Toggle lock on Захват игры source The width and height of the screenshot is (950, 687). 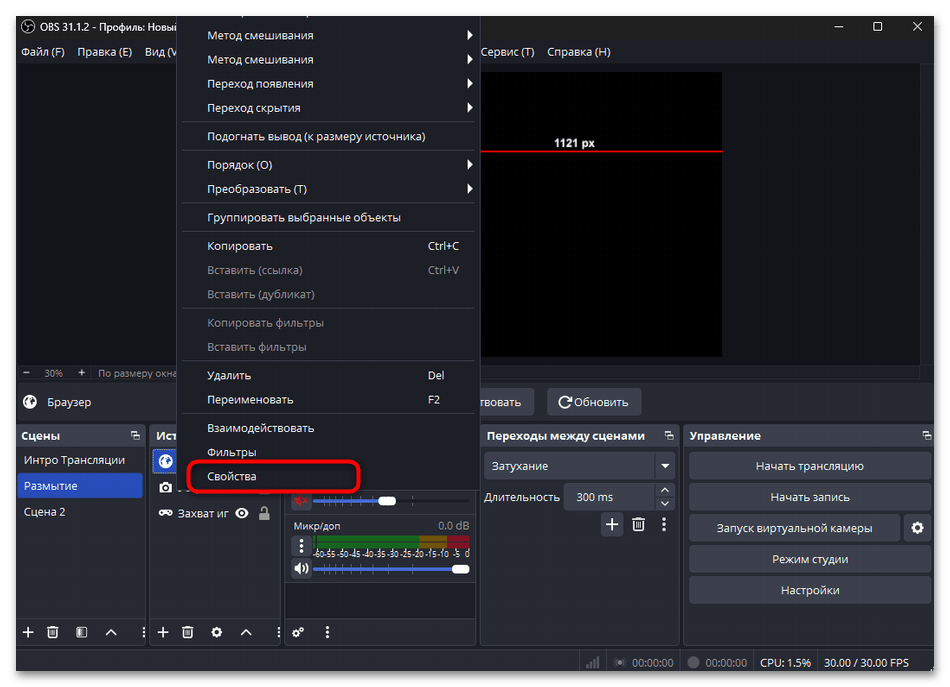tap(264, 513)
